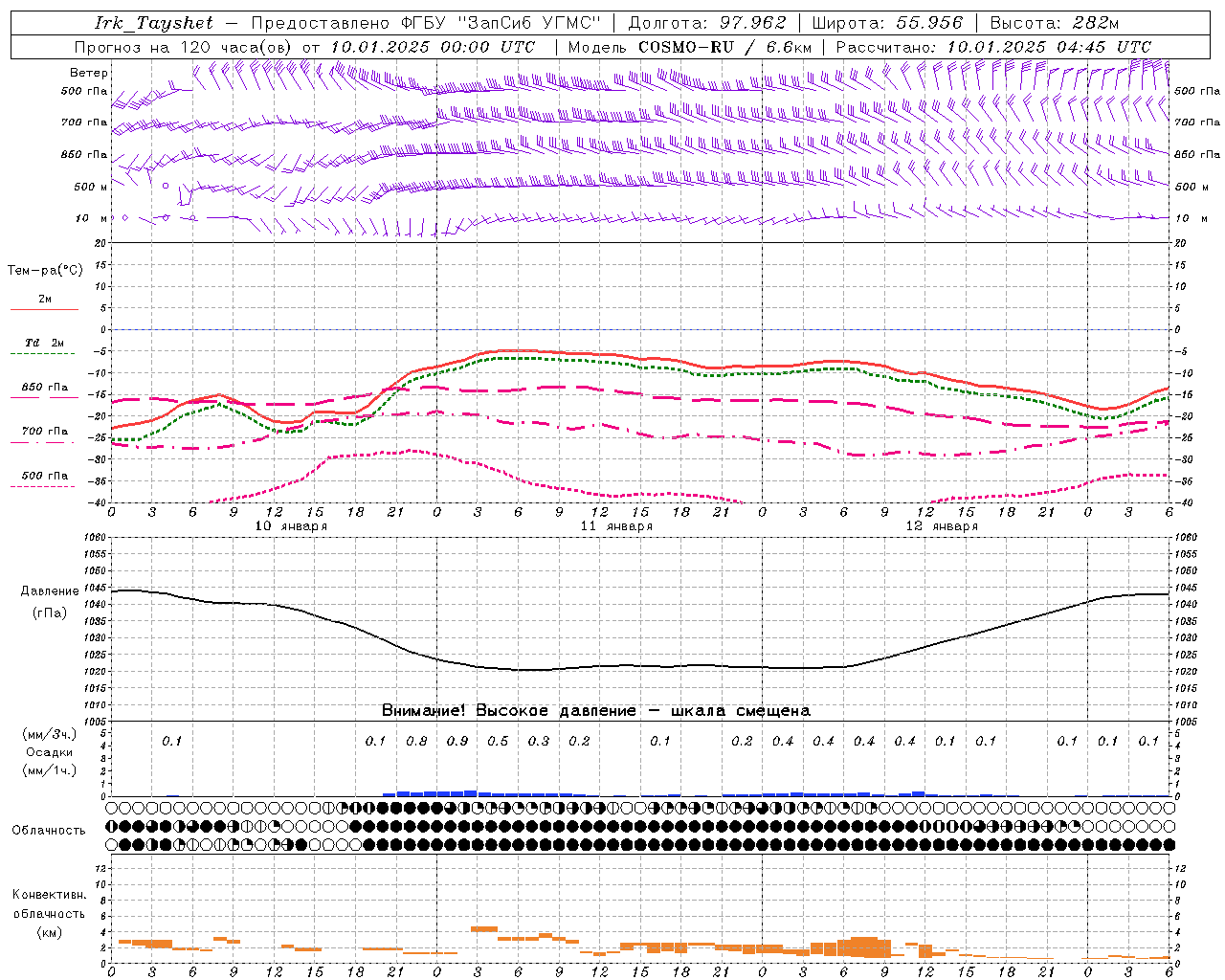The image size is (1225, 980).
Task: Click the '850 гПа' entry in the temperature legend
Action: 44,388
